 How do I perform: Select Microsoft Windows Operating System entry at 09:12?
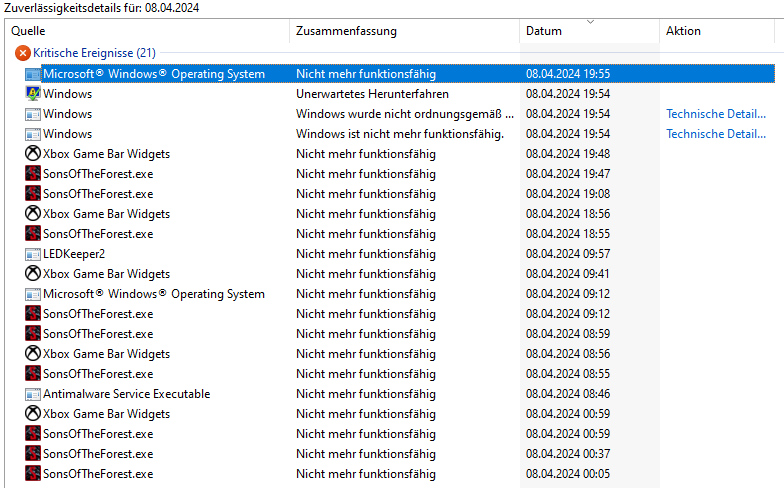(154, 294)
